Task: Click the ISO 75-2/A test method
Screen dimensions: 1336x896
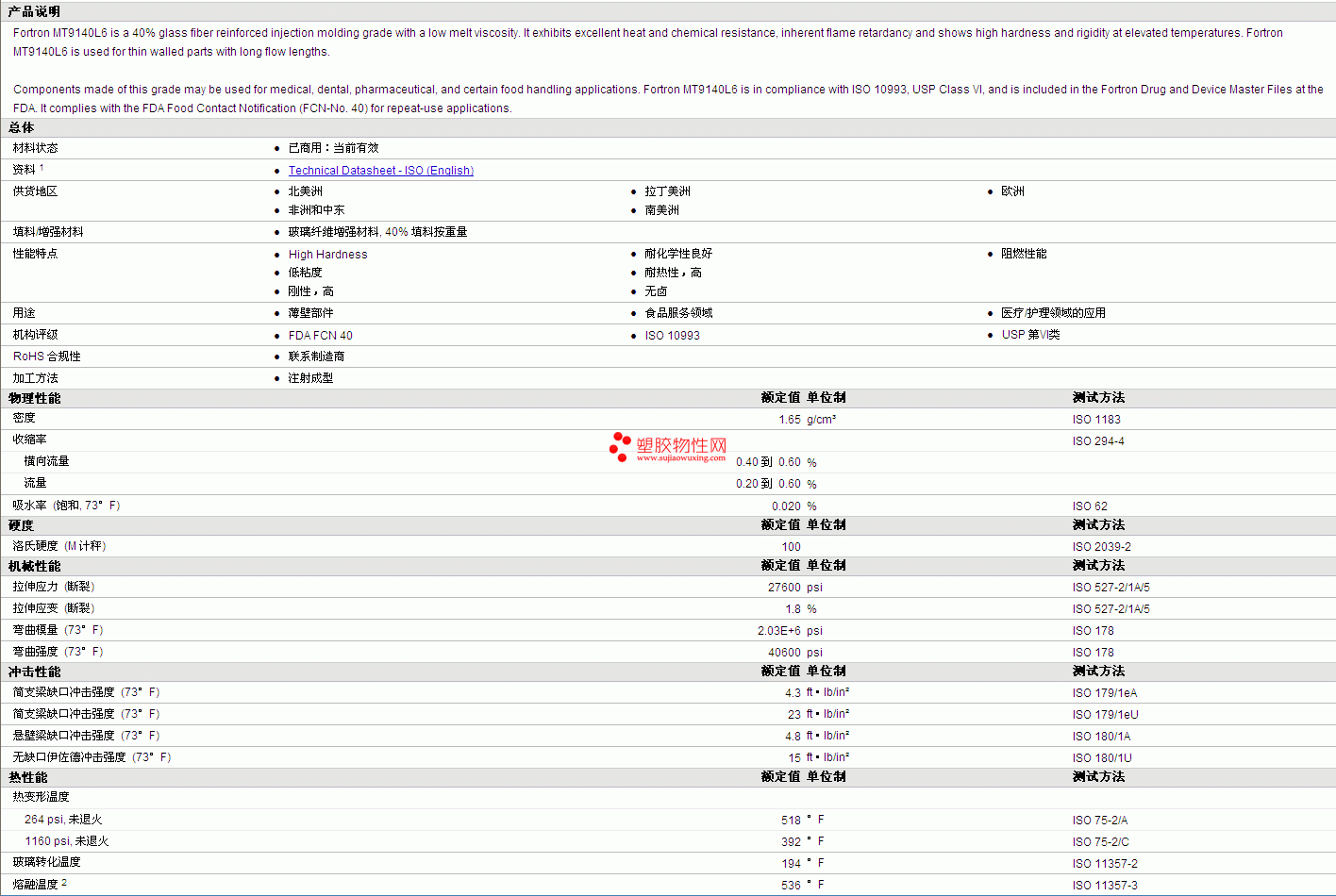Action: coord(1100,821)
